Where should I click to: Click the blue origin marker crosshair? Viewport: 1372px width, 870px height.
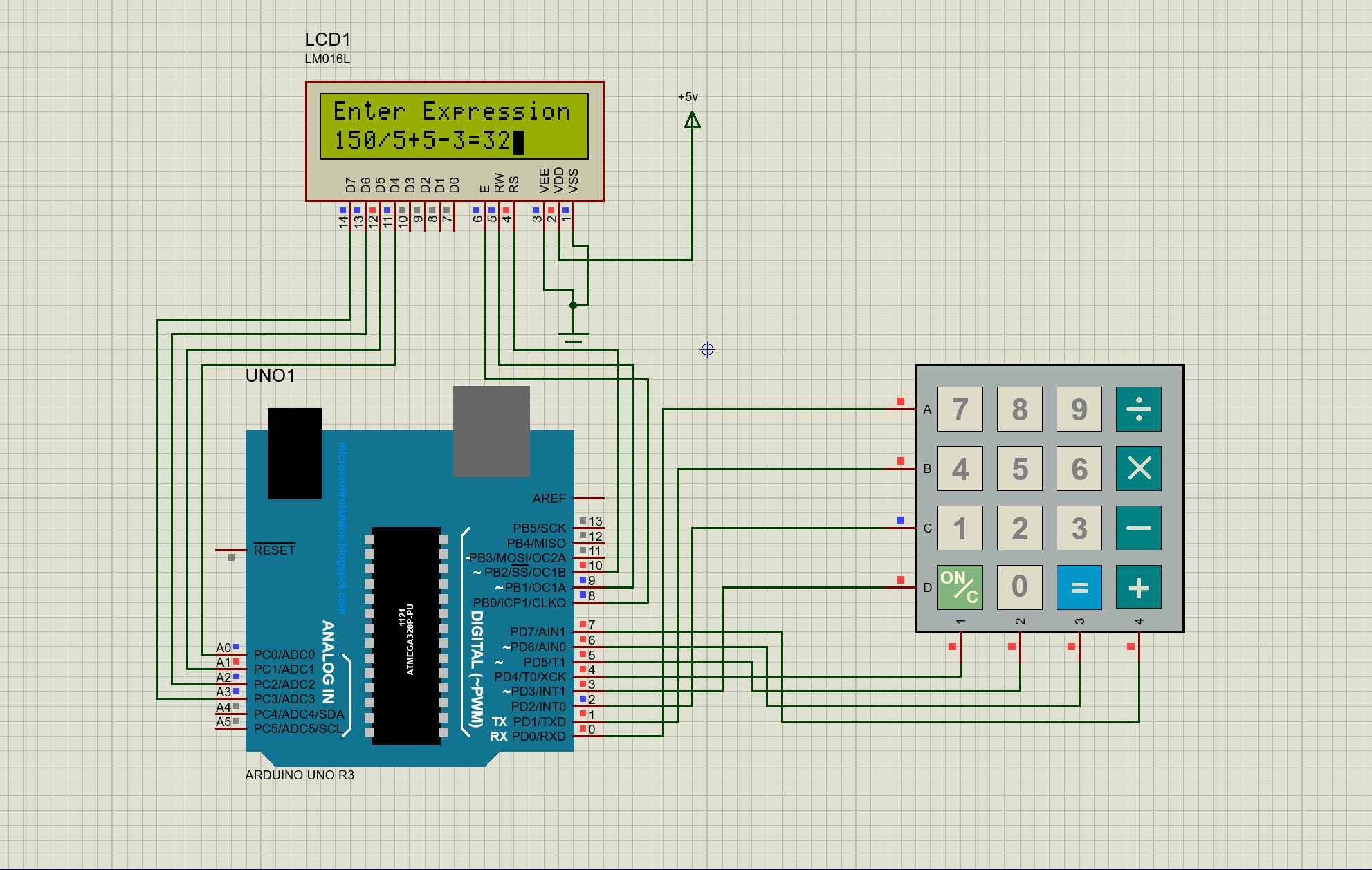pos(707,350)
